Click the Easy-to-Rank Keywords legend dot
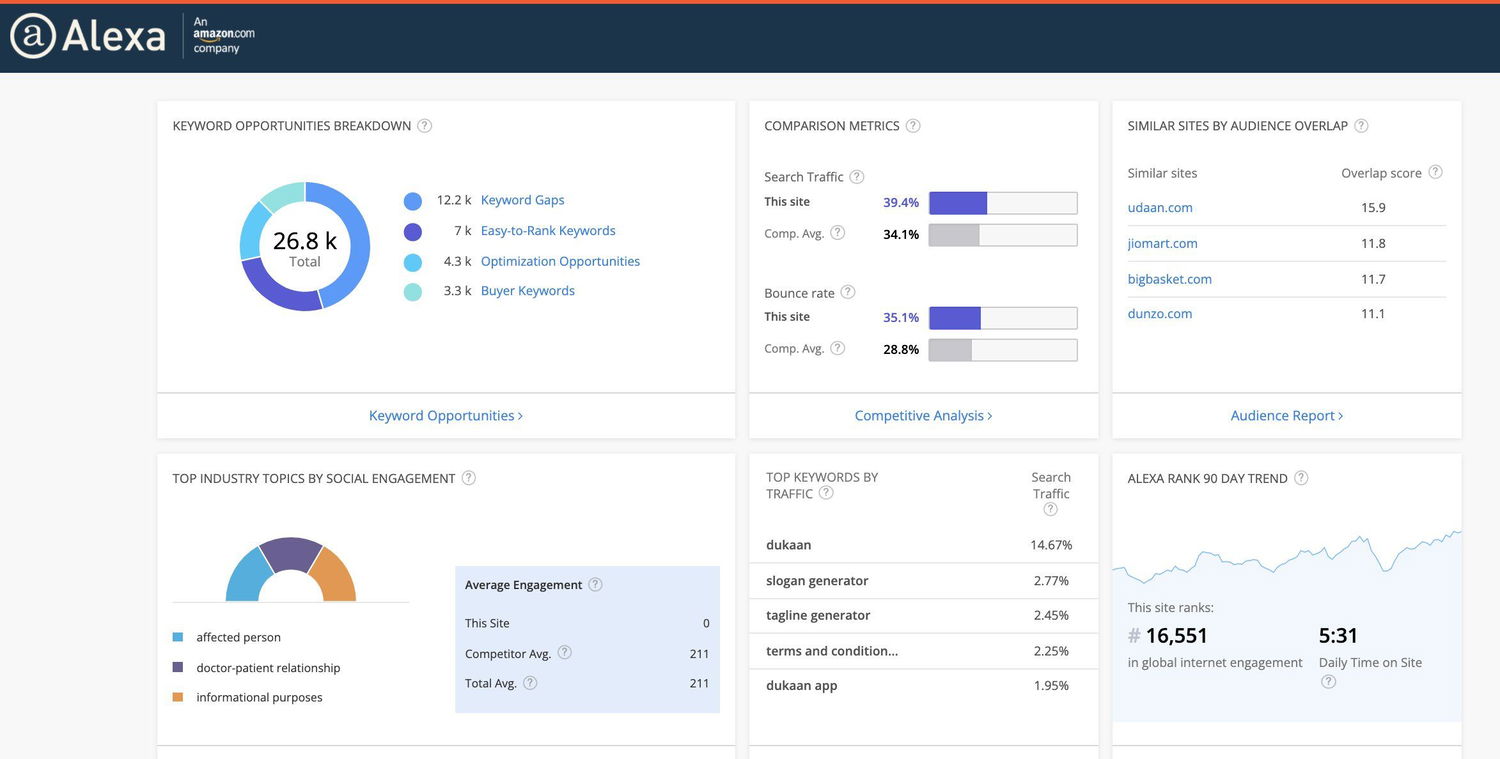Screen dimensions: 1500x759 pos(413,232)
